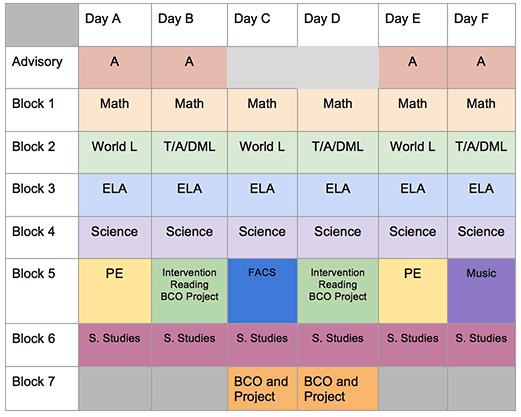Click the Block 5 row label
This screenshot has width=521, height=417.
[x=42, y=291]
